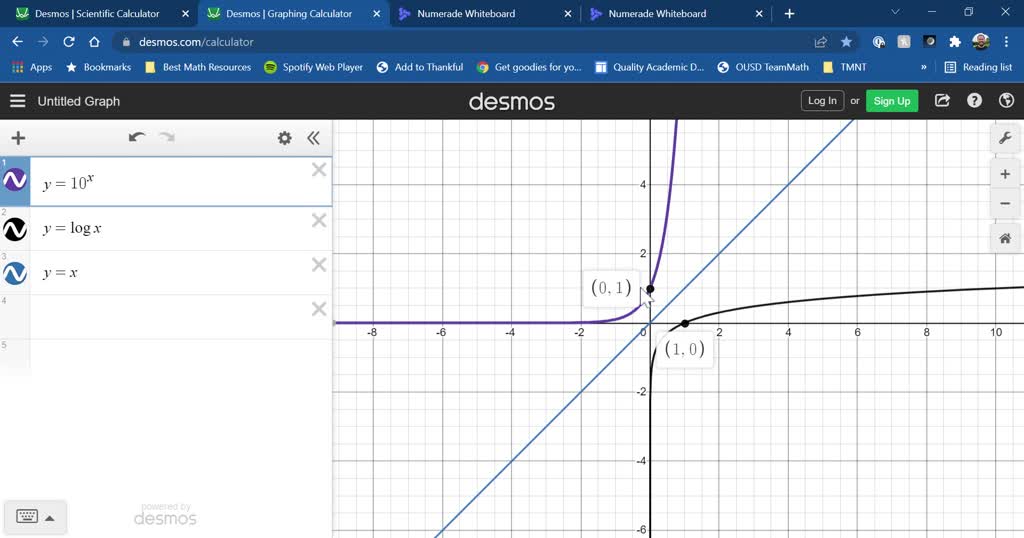Open Best Math Resources bookmark folder
The image size is (1024, 538).
pos(198,67)
